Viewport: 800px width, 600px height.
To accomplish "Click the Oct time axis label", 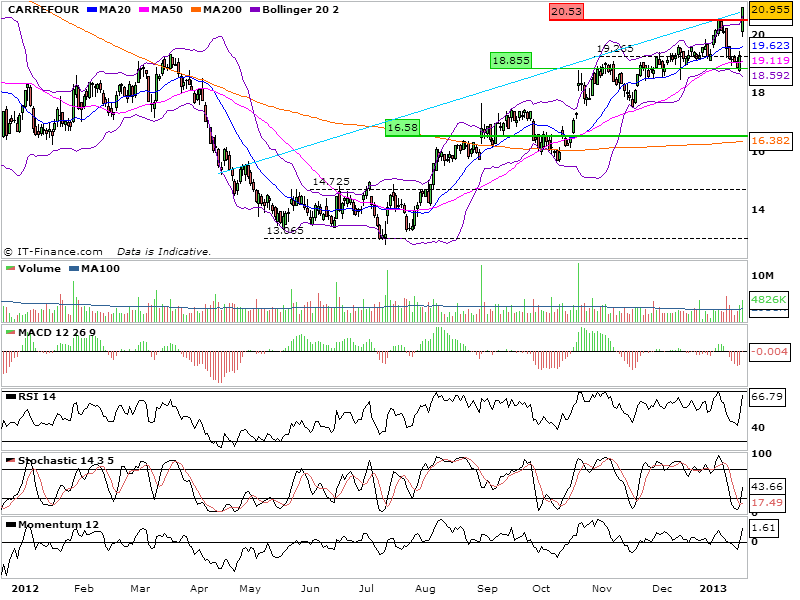I will pos(541,589).
